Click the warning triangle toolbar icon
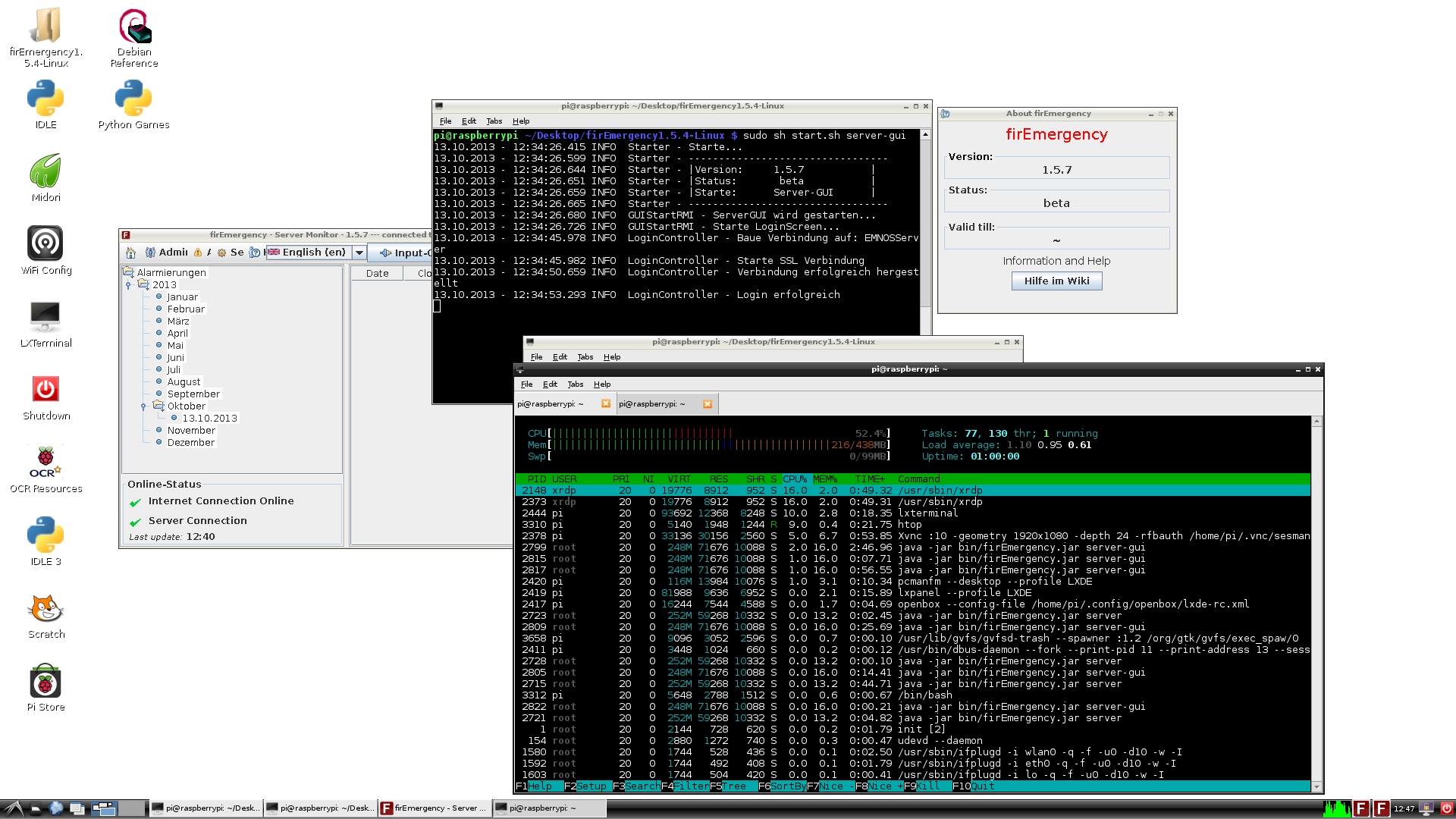Screen dimensions: 1456x819 [x=198, y=253]
